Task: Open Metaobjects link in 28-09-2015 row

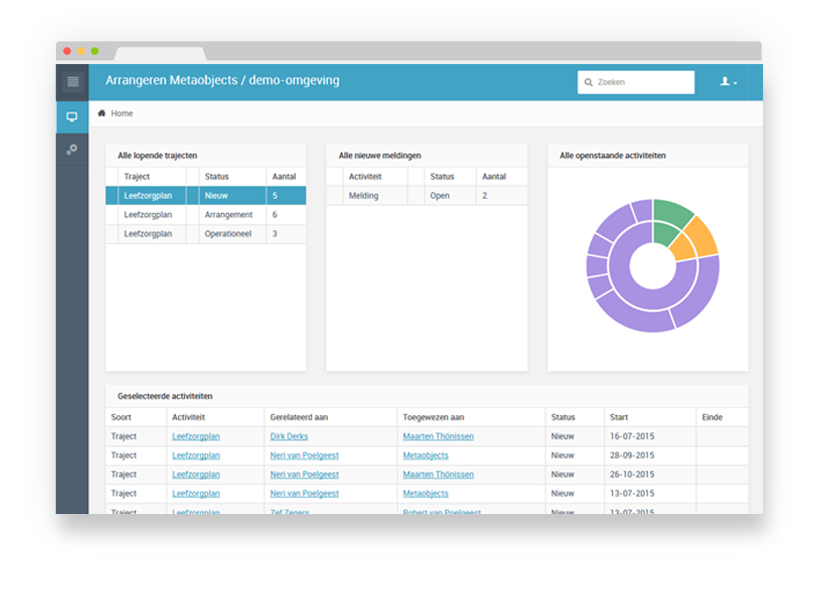Action: pyautogui.click(x=426, y=455)
